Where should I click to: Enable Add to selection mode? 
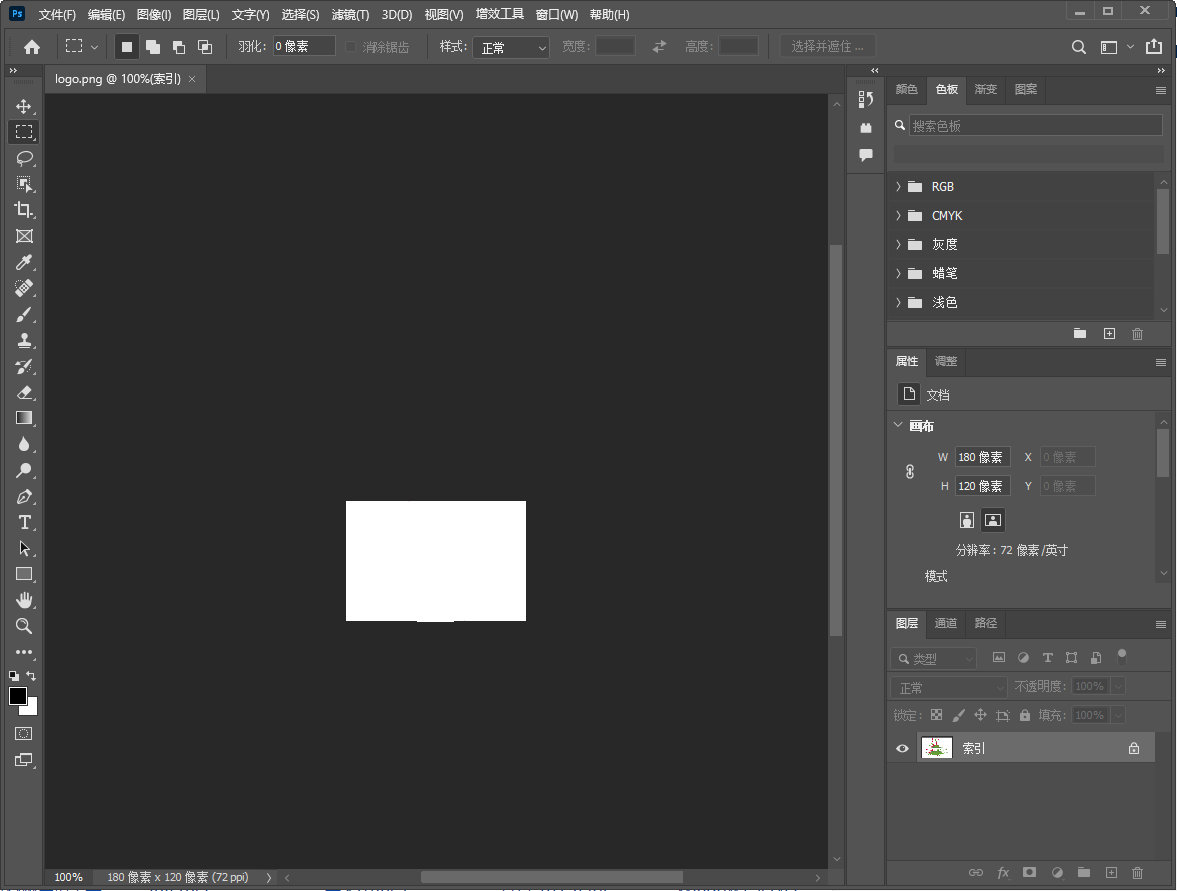153,47
